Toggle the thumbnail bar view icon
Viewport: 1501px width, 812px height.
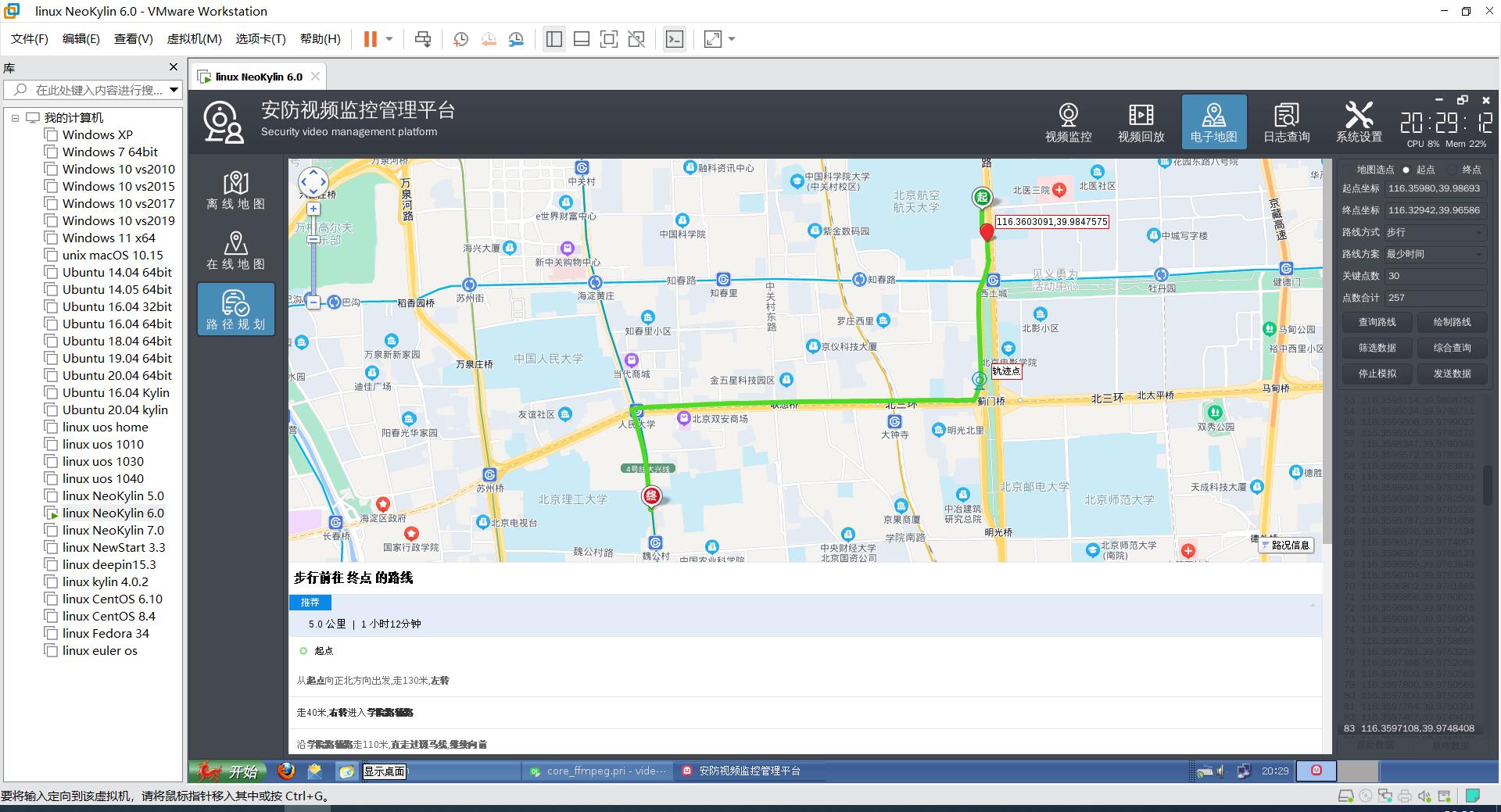click(582, 39)
